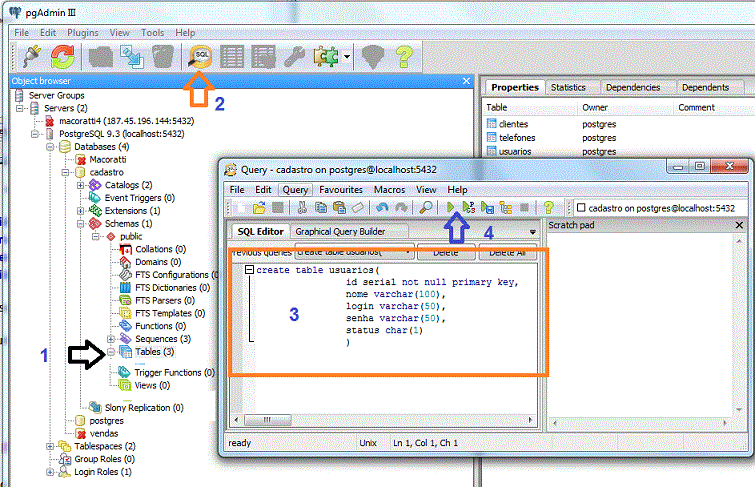
Task: Click the Filtered View data icon
Action: [x=263, y=56]
